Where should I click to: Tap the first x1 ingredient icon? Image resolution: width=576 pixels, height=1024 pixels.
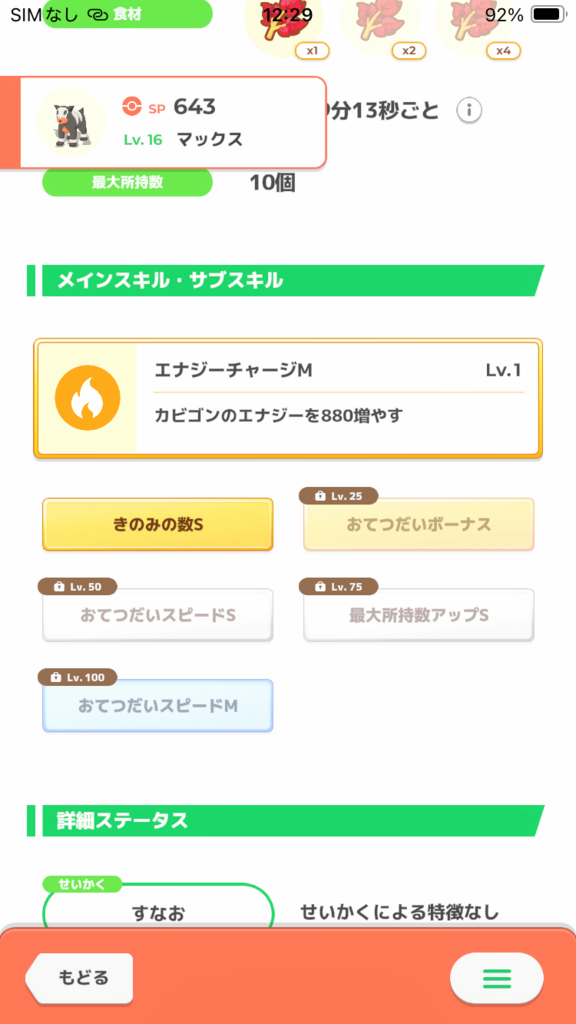click(x=283, y=26)
